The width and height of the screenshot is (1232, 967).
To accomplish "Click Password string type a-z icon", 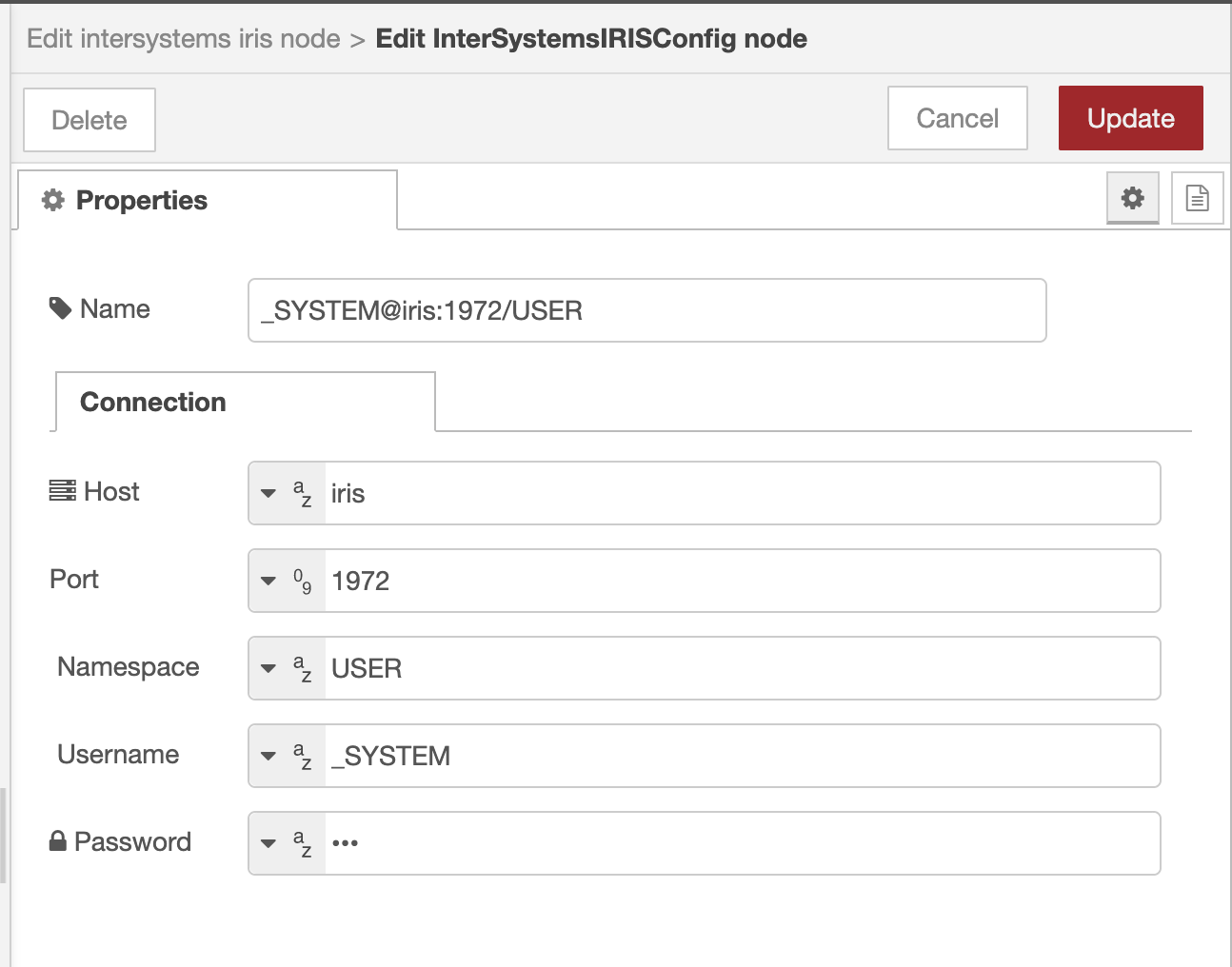I will tap(302, 843).
